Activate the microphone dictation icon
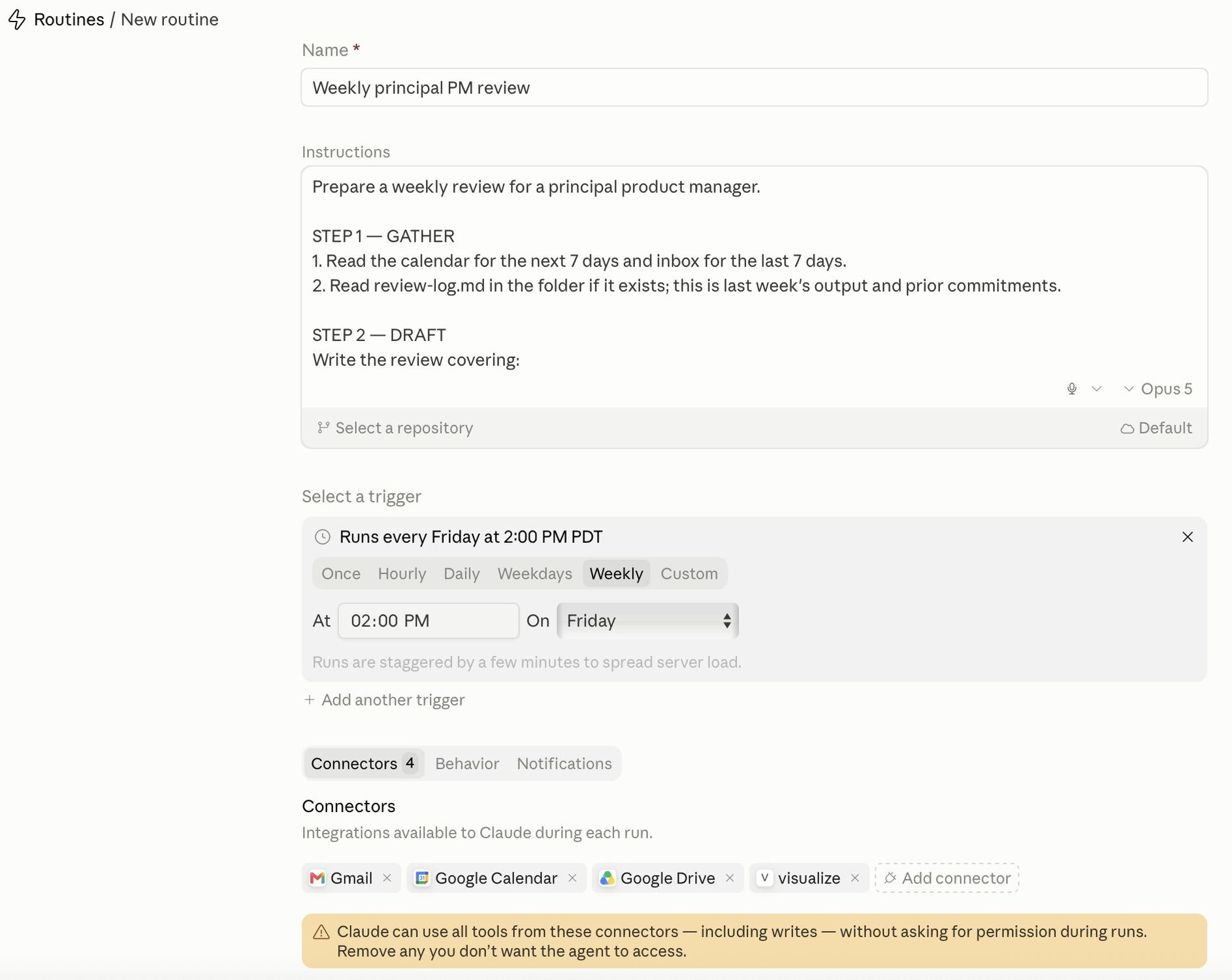Screen dimensions: 1232x980 tap(1071, 389)
